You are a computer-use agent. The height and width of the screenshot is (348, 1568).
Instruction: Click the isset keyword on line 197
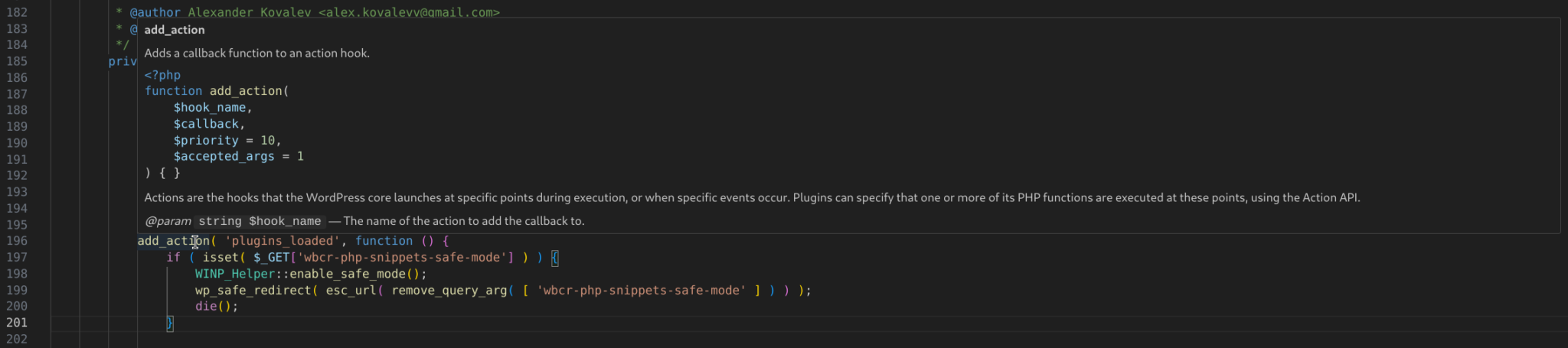click(x=220, y=258)
